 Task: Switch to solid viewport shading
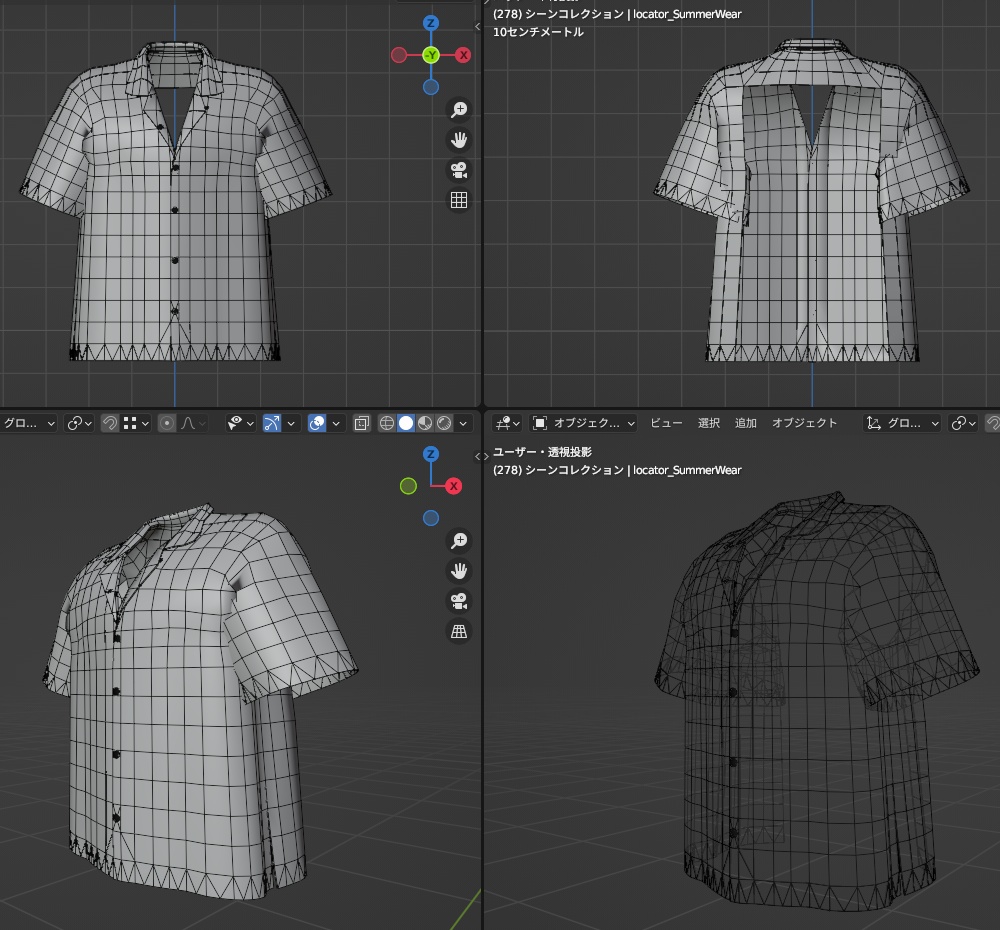tap(406, 423)
